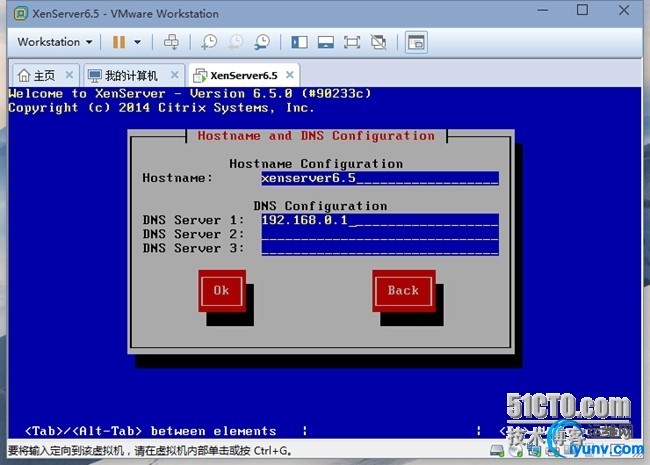Open the snapshot manager
The image size is (650, 465).
click(x=262, y=42)
